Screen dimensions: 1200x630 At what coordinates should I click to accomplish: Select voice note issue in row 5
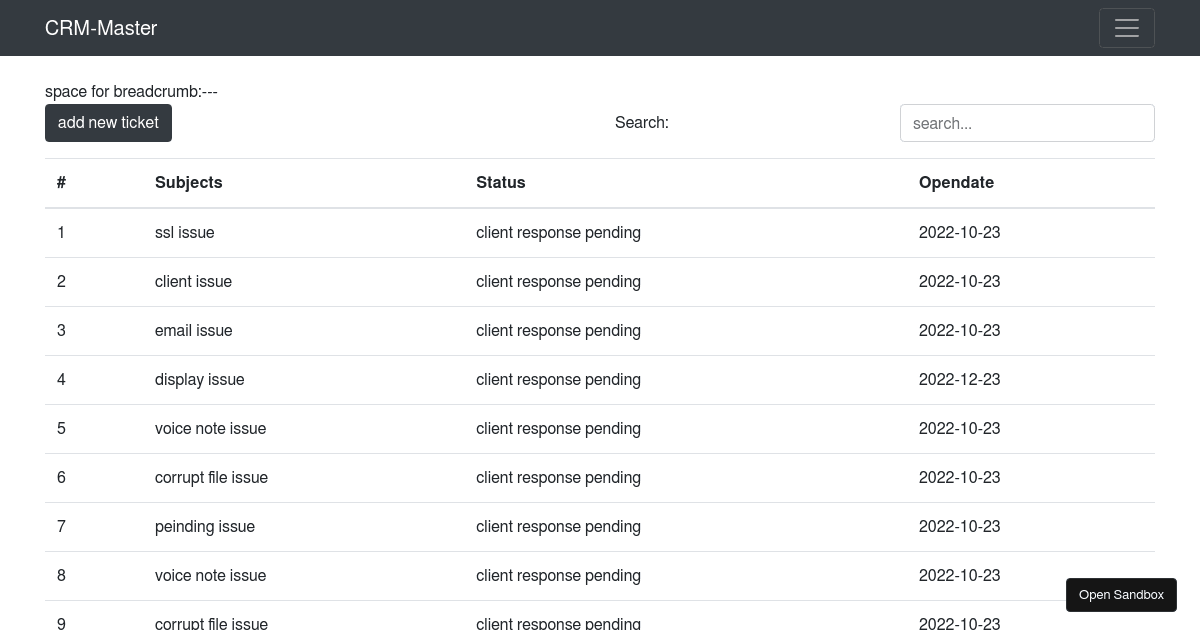(211, 429)
